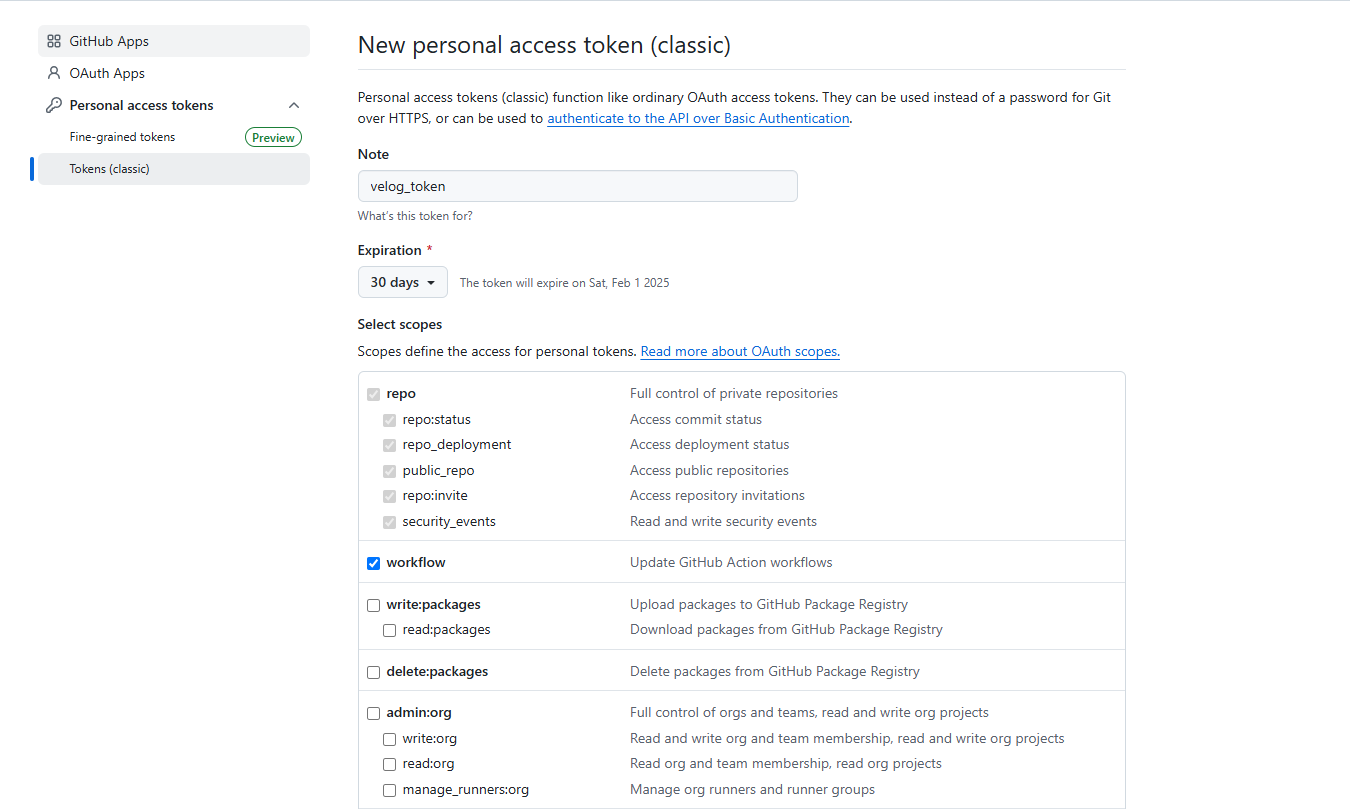Check the delete:packages scope
Image resolution: width=1350 pixels, height=809 pixels.
[373, 672]
